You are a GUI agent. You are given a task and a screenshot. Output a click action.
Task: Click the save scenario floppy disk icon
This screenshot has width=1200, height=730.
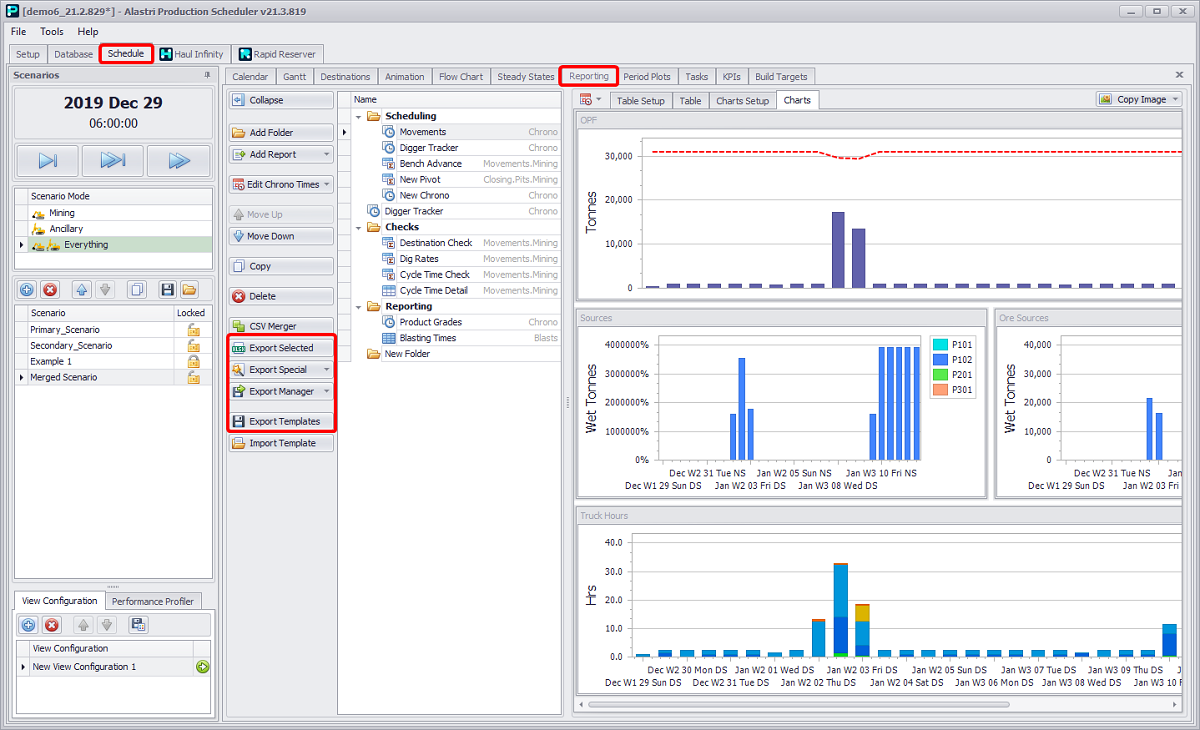coord(167,290)
